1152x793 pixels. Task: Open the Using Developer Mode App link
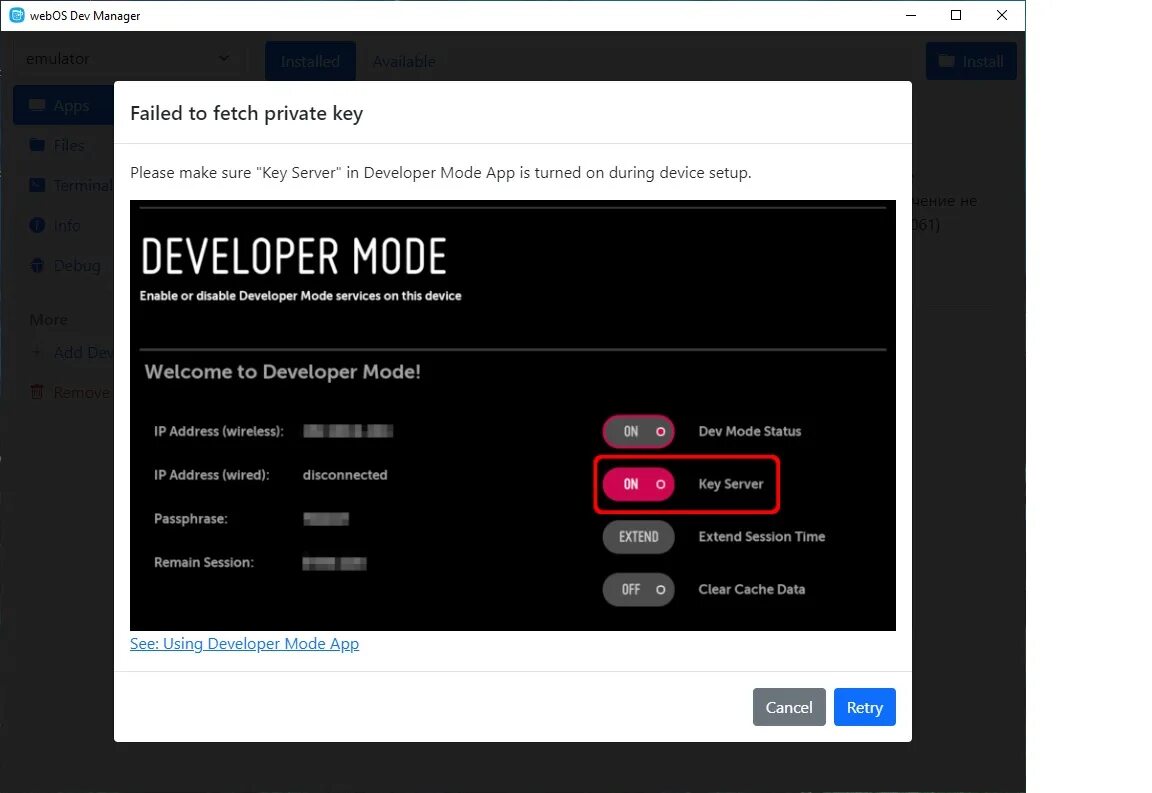[245, 644]
